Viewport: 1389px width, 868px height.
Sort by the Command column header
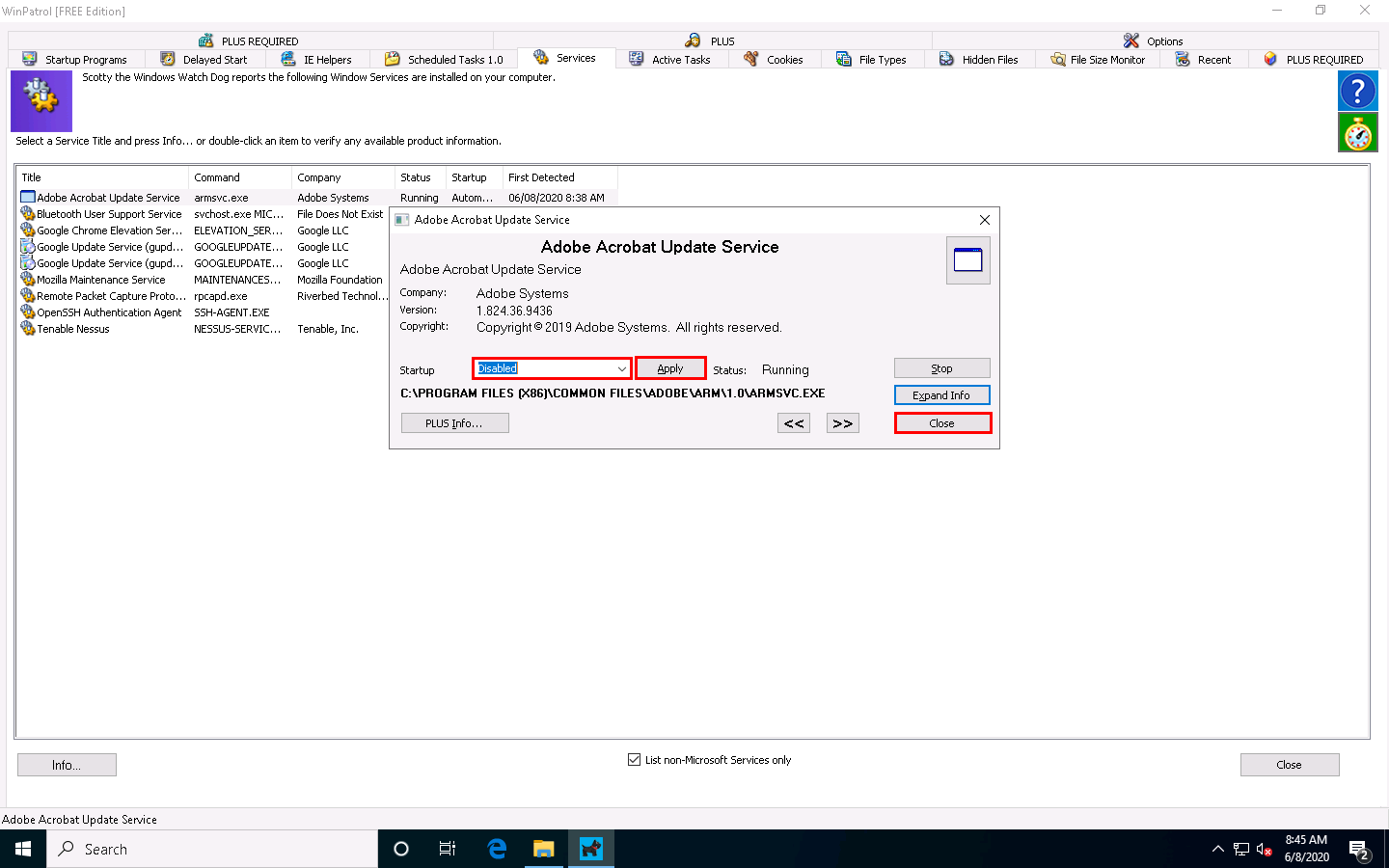pyautogui.click(x=240, y=177)
